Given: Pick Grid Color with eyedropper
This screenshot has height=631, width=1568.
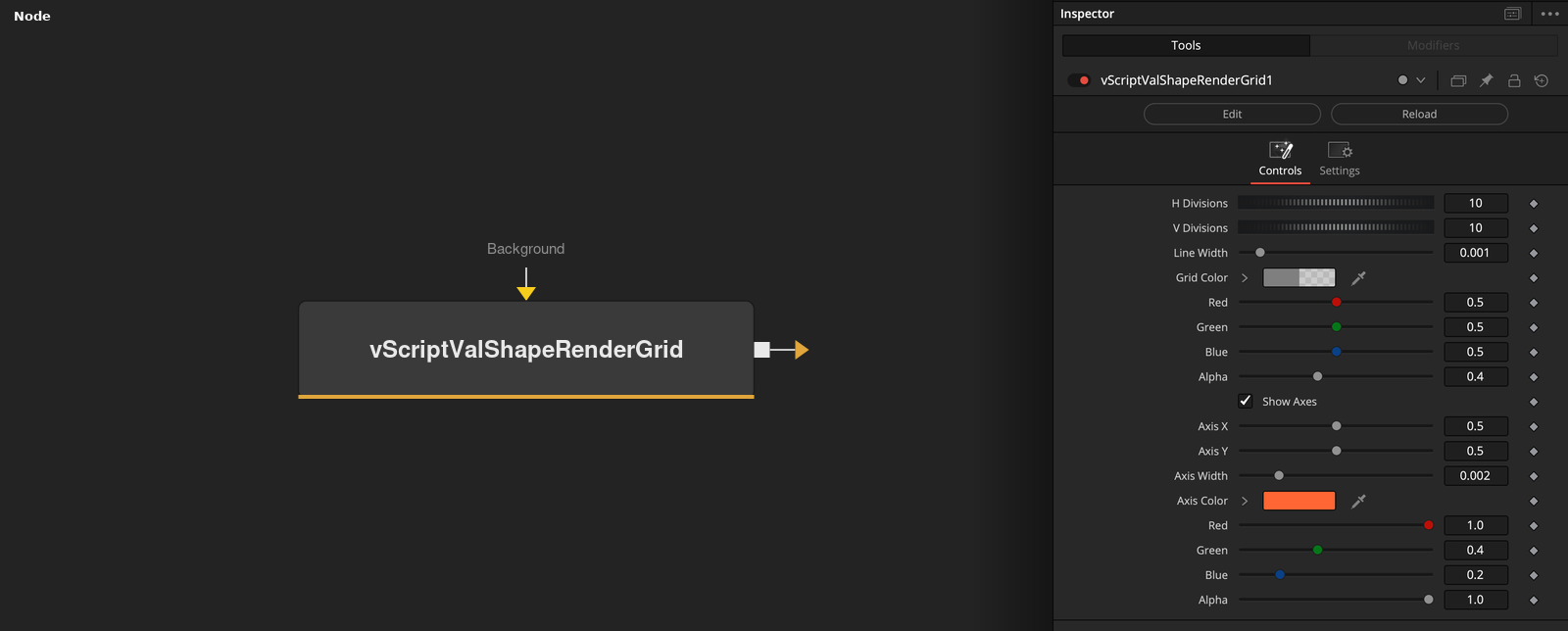Looking at the screenshot, I should click(1358, 278).
